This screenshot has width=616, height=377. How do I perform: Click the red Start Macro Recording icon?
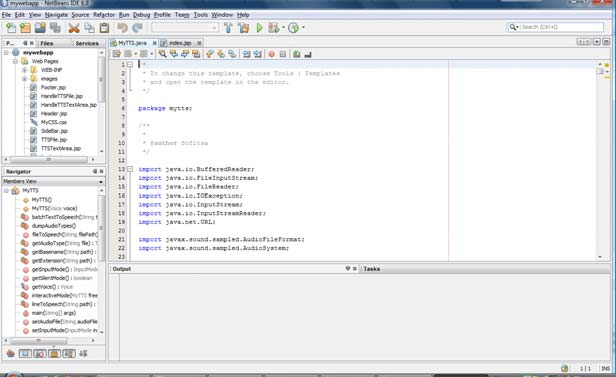271,54
